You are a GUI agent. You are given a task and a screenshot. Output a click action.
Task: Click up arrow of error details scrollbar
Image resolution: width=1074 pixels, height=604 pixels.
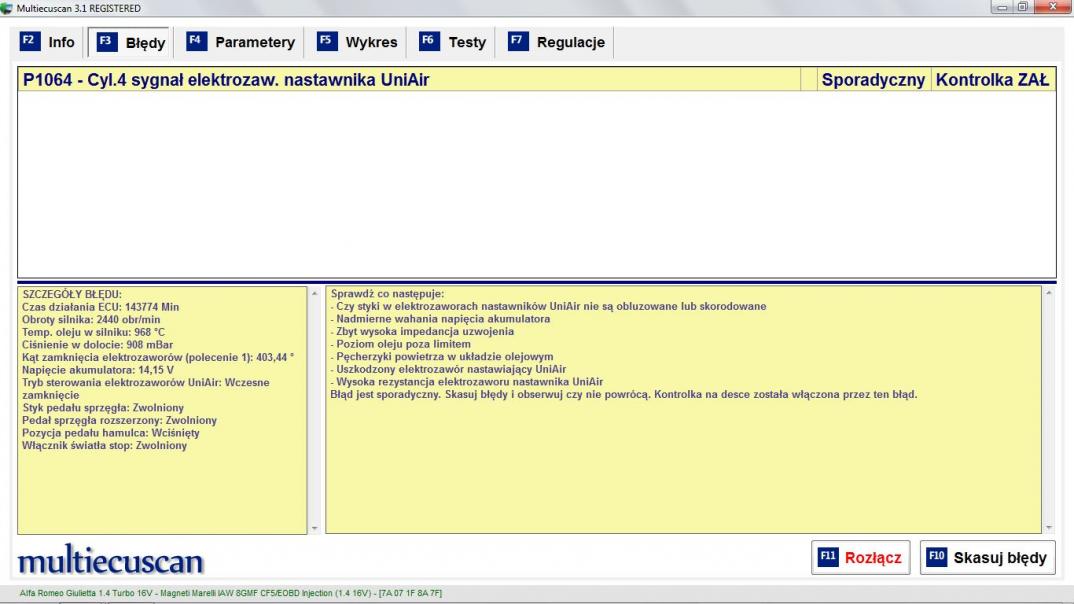coord(314,293)
